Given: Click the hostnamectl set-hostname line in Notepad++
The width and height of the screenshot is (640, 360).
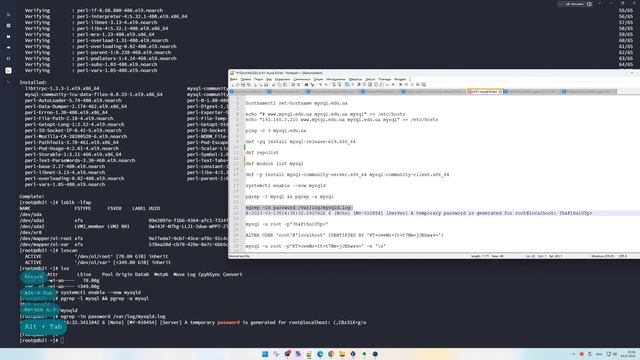Looking at the screenshot, I should point(296,103).
